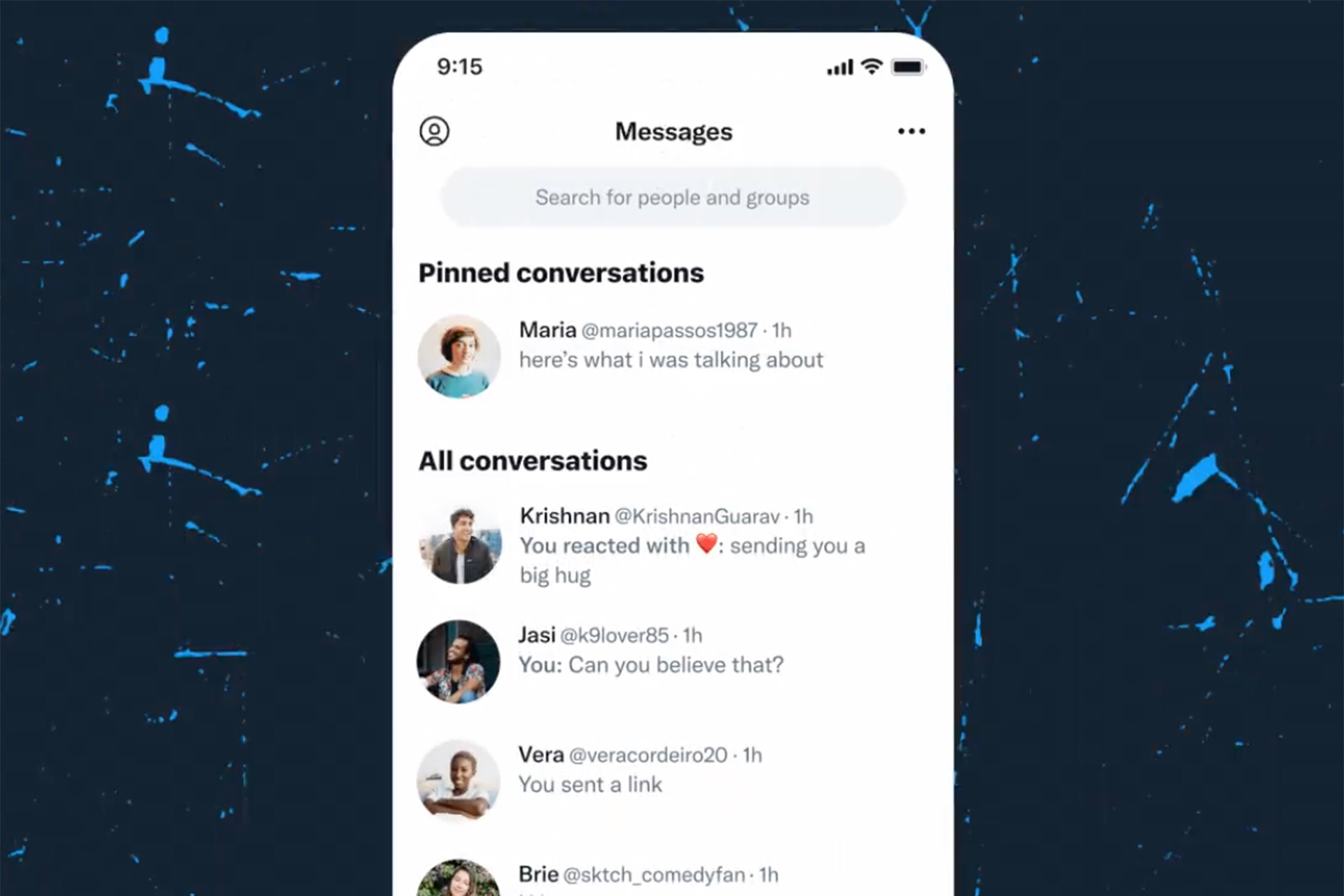Tap the profile icon in top left
This screenshot has width=1344, height=896.
click(435, 131)
